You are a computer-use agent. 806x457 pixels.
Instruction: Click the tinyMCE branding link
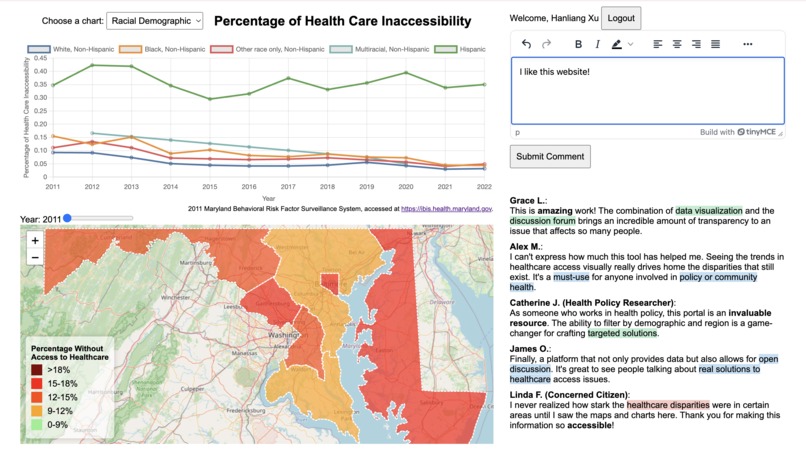(x=756, y=132)
